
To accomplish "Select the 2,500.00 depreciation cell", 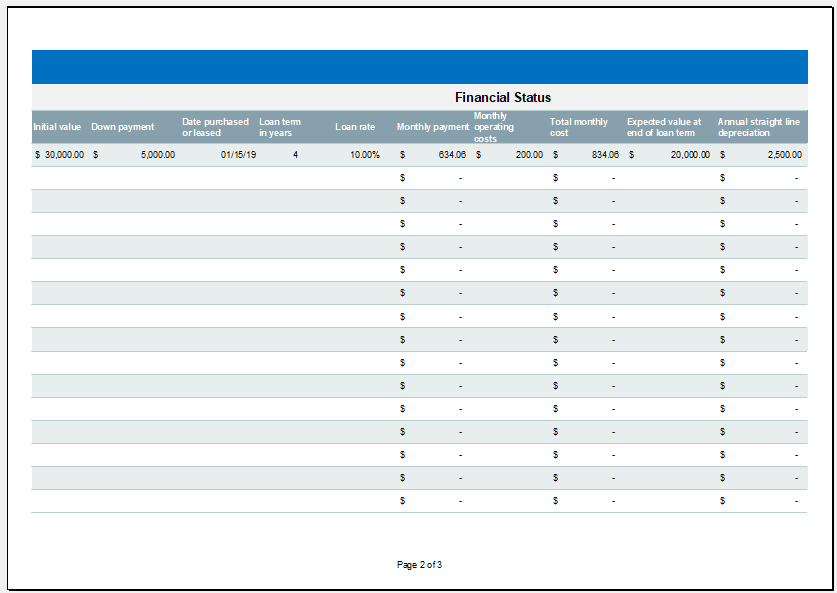I will pyautogui.click(x=761, y=155).
